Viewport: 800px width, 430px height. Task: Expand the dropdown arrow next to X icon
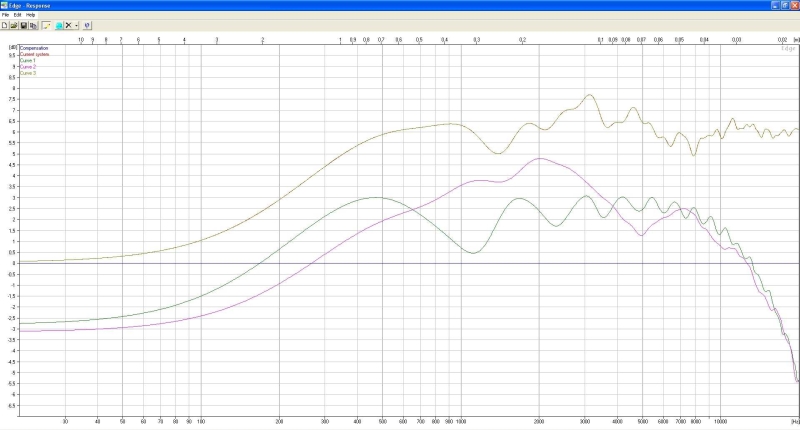point(77,25)
